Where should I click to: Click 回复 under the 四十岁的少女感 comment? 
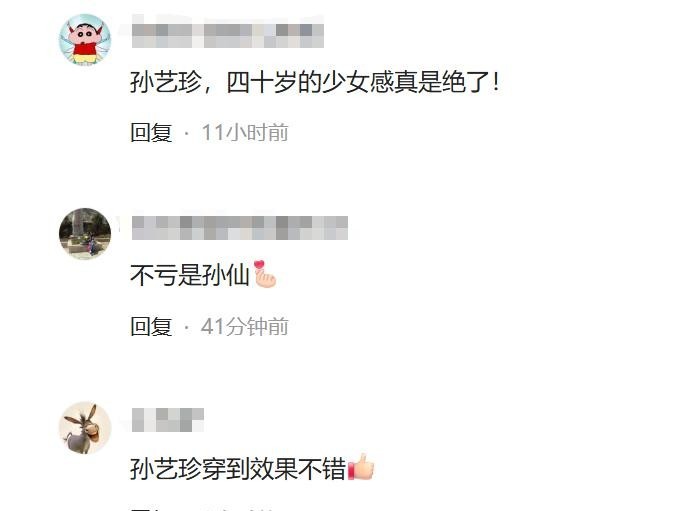point(151,132)
